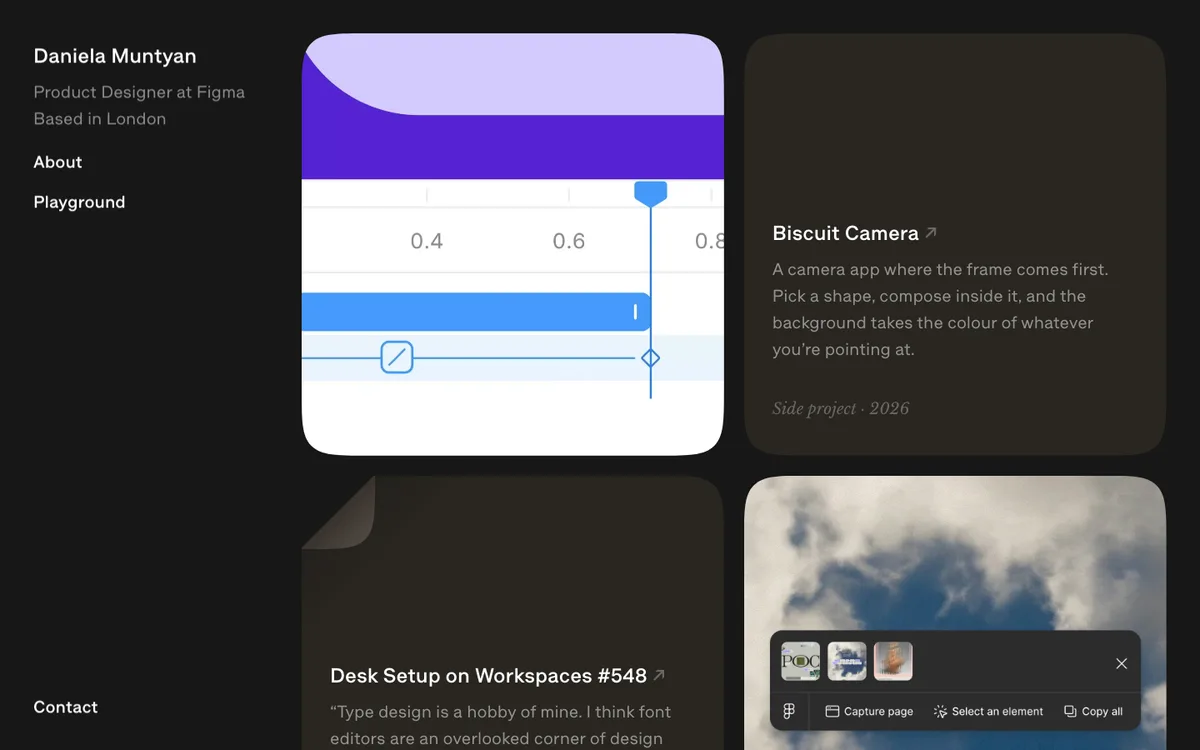Image resolution: width=1200 pixels, height=750 pixels.
Task: Click the peeled corner of Desk Setup card
Action: [x=340, y=512]
